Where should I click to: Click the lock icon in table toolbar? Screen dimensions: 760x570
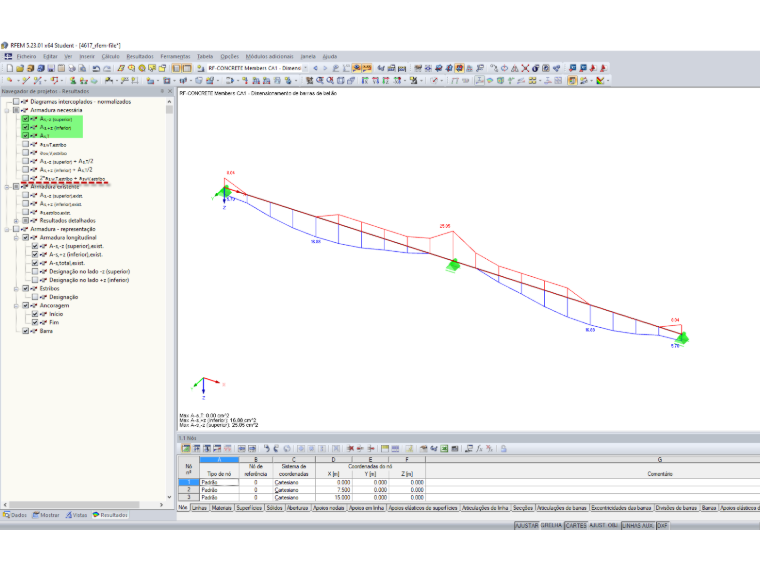pyautogui.click(x=504, y=449)
